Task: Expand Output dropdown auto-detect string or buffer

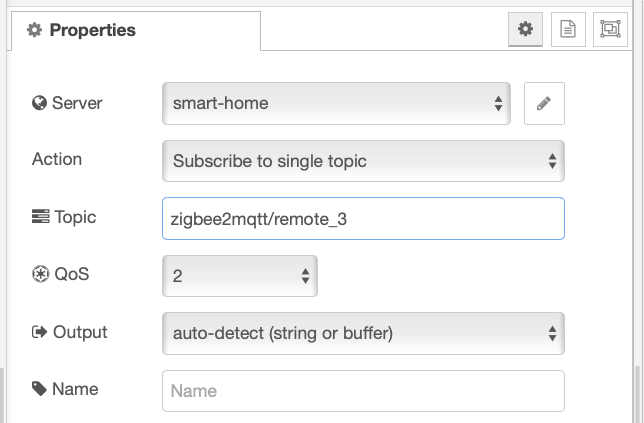Action: click(x=363, y=333)
